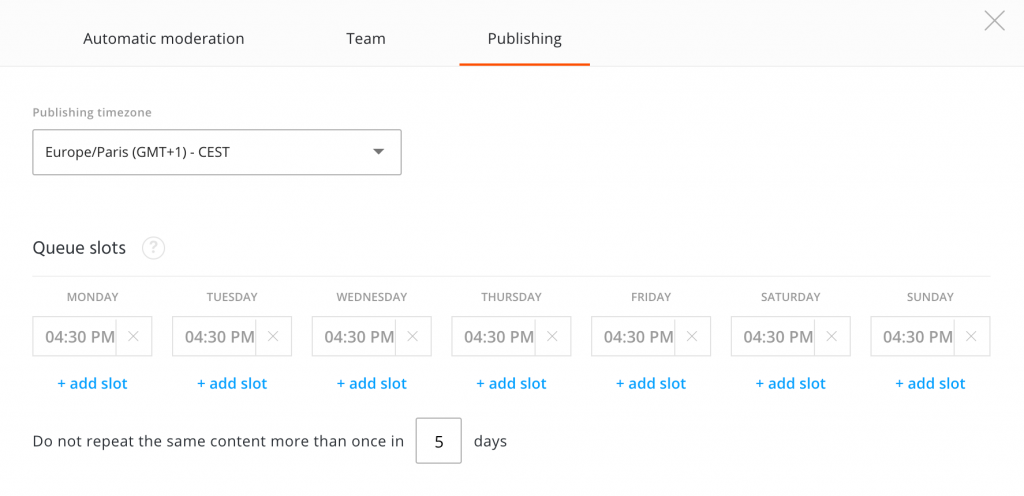Click the repeat days number field

pyautogui.click(x=438, y=441)
